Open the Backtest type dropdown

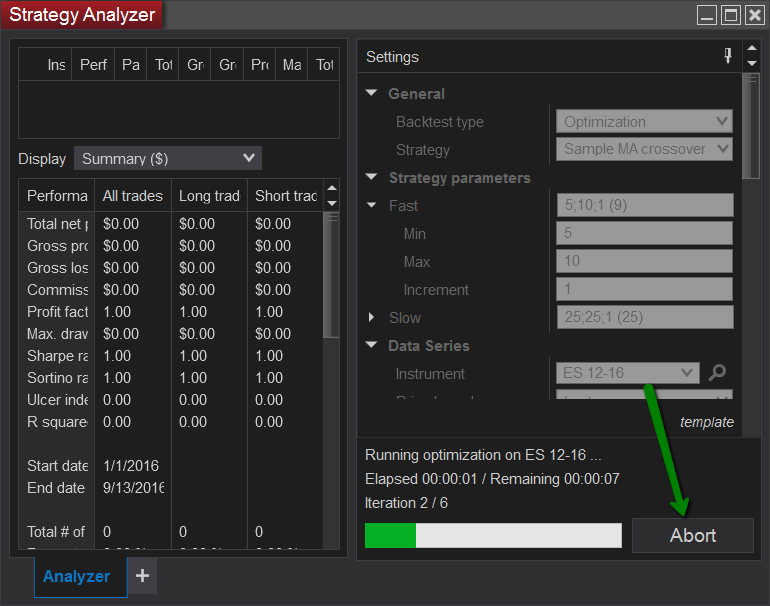coord(644,121)
